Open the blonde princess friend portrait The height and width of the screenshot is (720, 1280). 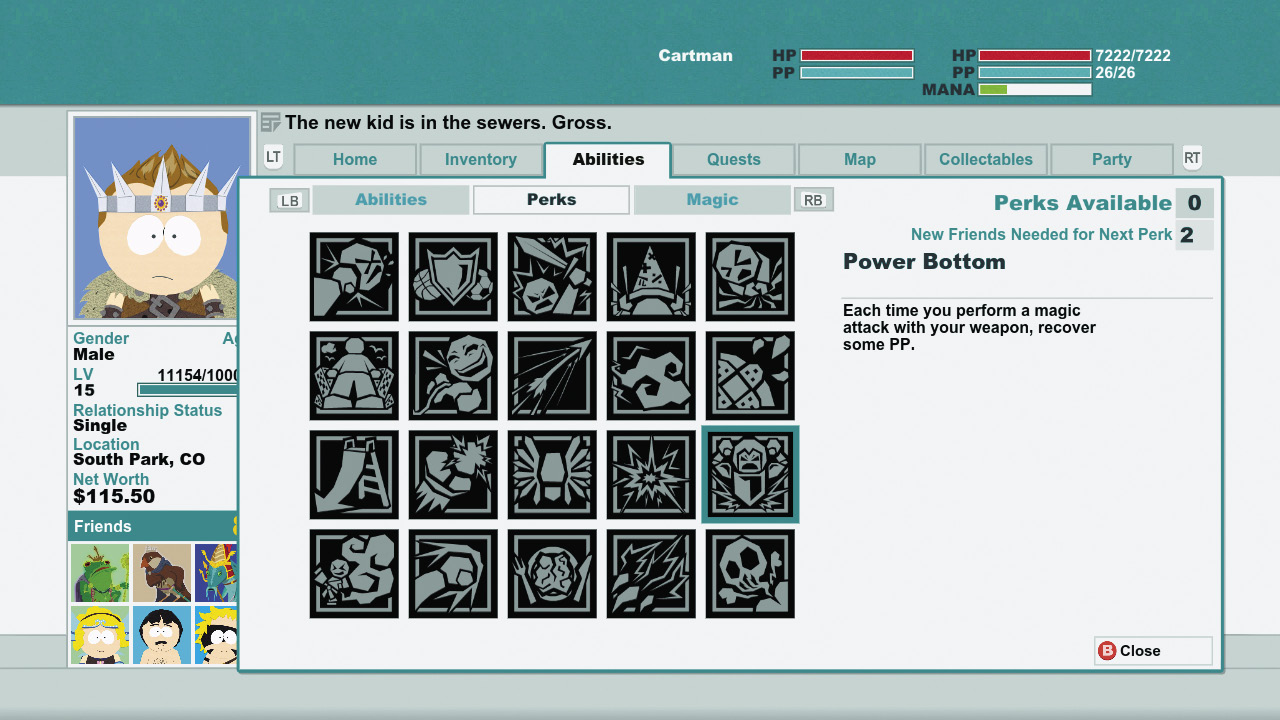point(100,635)
